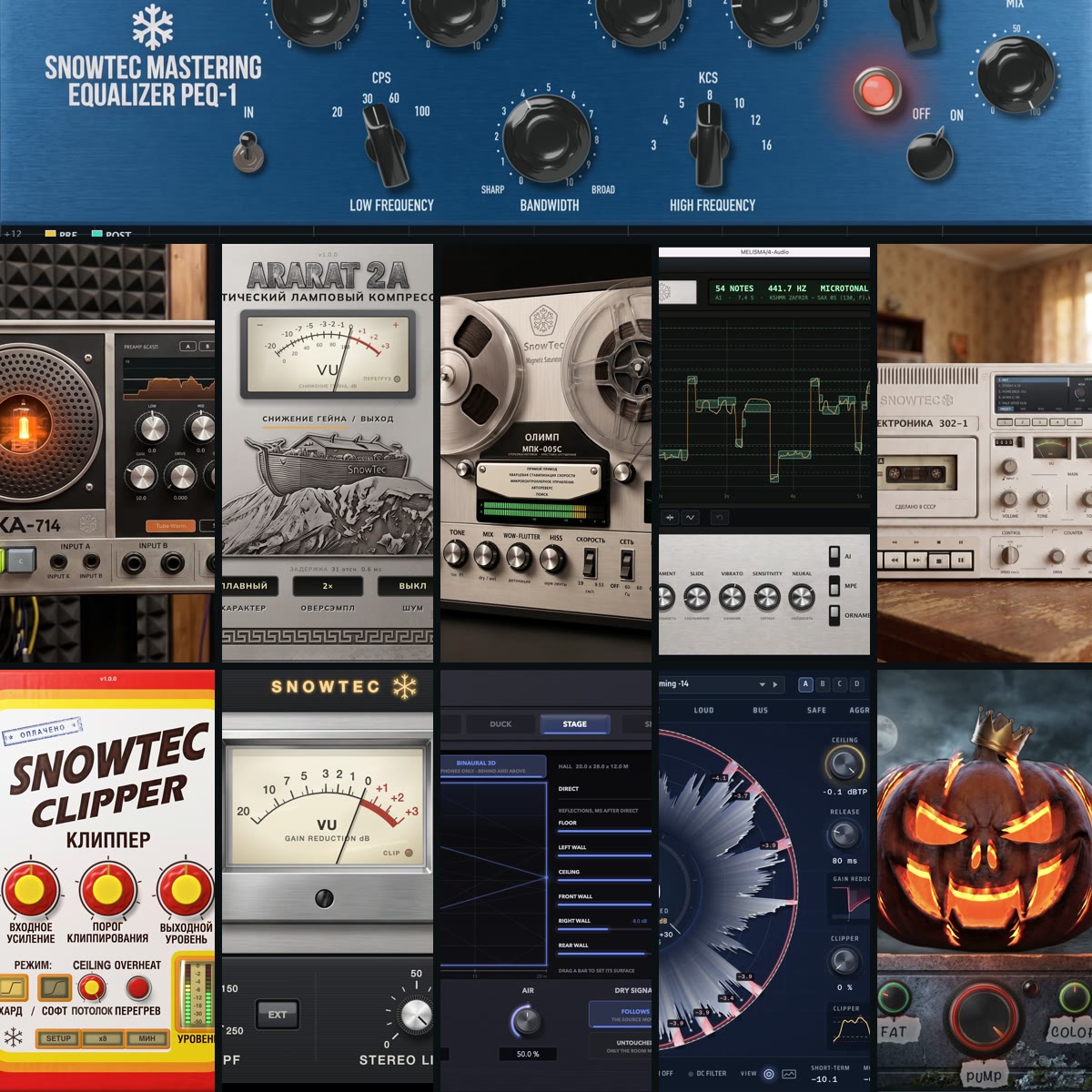
Task: Adjust the ВХОДНОЕ УСИЛЕНИЕ input gain knob
Action: [x=31, y=889]
